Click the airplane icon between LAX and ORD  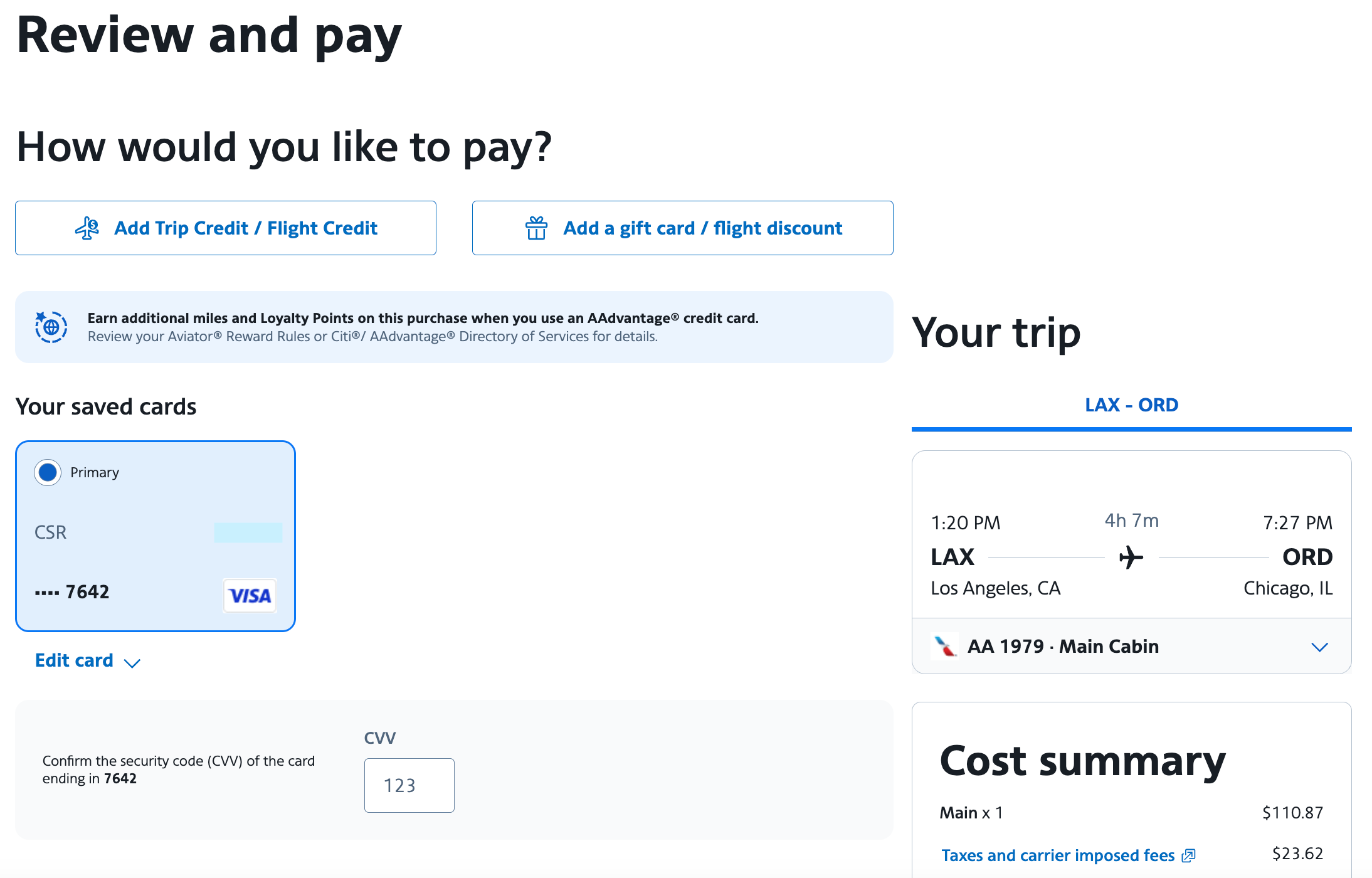(x=1131, y=557)
